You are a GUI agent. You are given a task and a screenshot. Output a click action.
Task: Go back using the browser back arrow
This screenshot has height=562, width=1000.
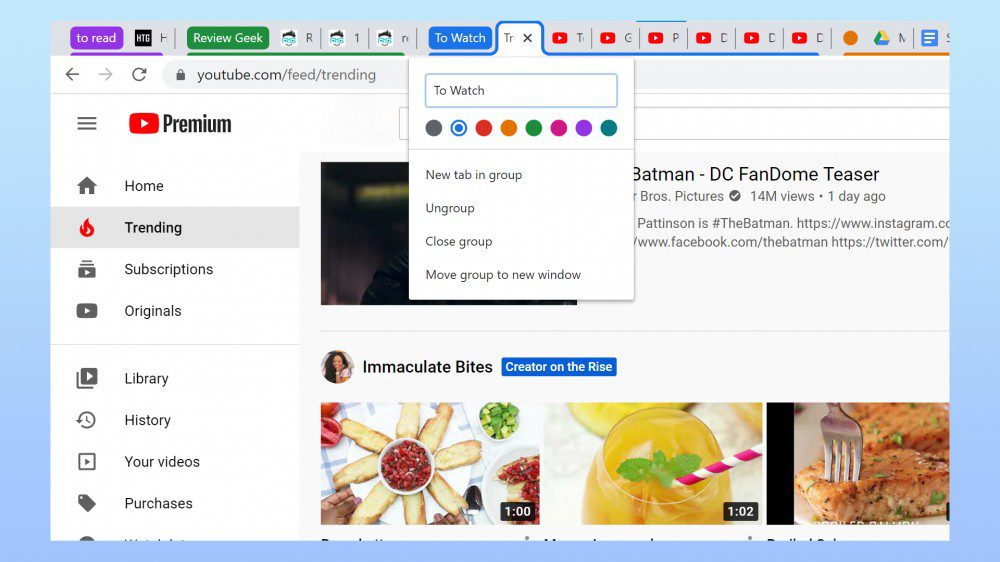pyautogui.click(x=72, y=75)
